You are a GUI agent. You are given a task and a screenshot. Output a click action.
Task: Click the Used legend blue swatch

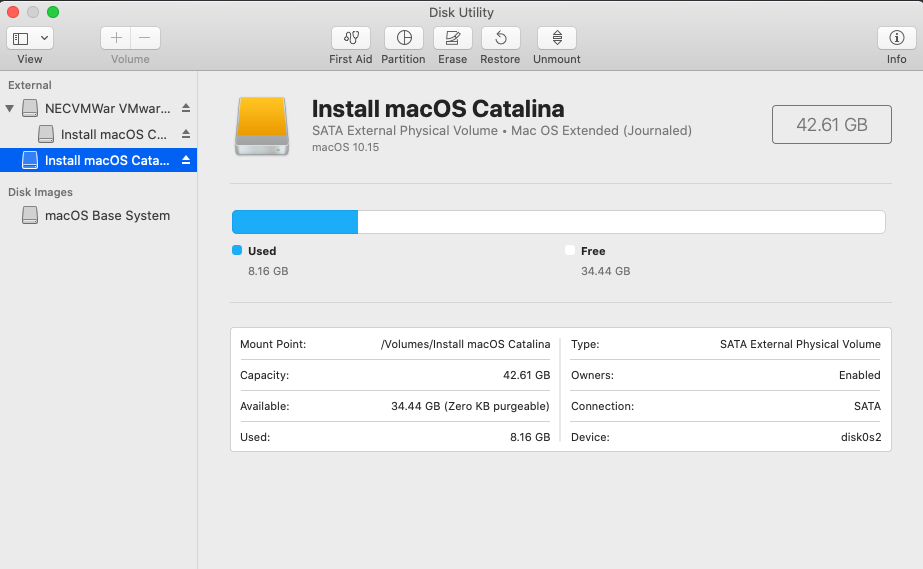click(x=237, y=251)
